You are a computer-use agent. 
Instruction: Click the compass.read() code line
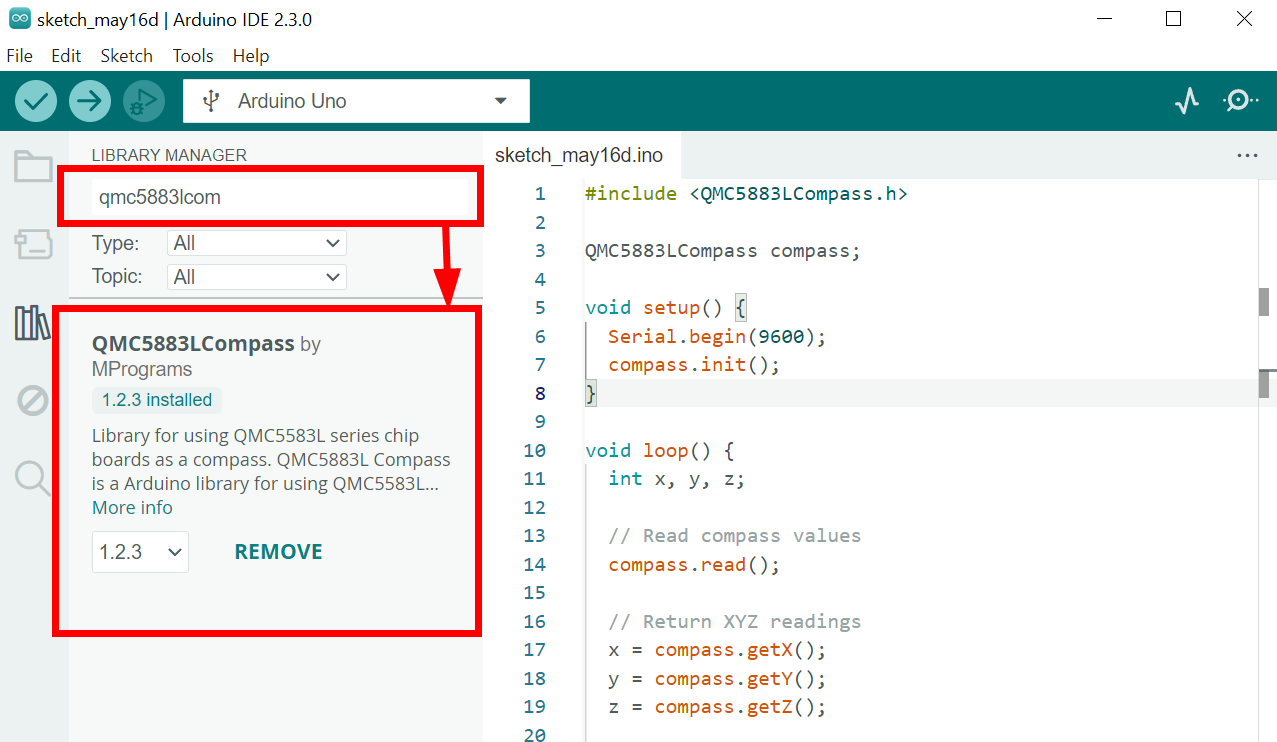[694, 565]
